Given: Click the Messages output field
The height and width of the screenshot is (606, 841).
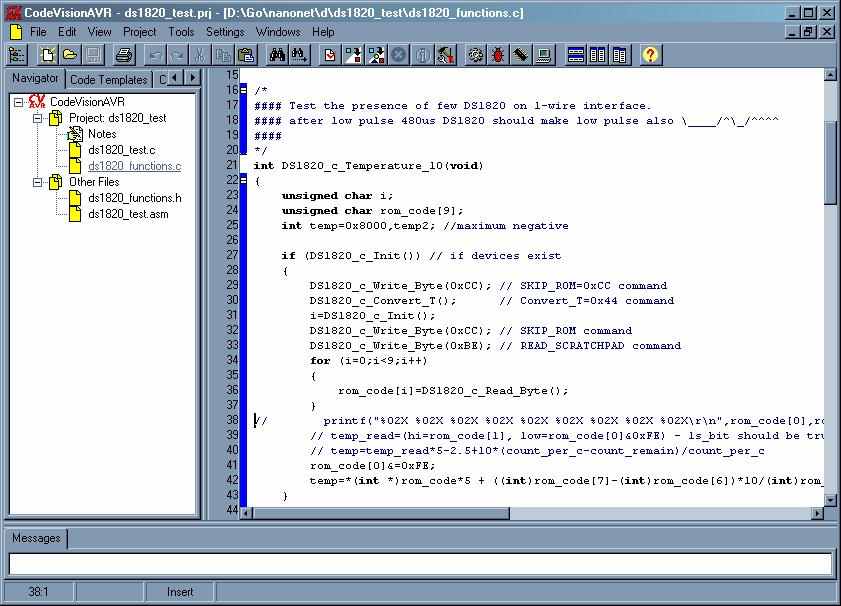Looking at the screenshot, I should tap(420, 565).
